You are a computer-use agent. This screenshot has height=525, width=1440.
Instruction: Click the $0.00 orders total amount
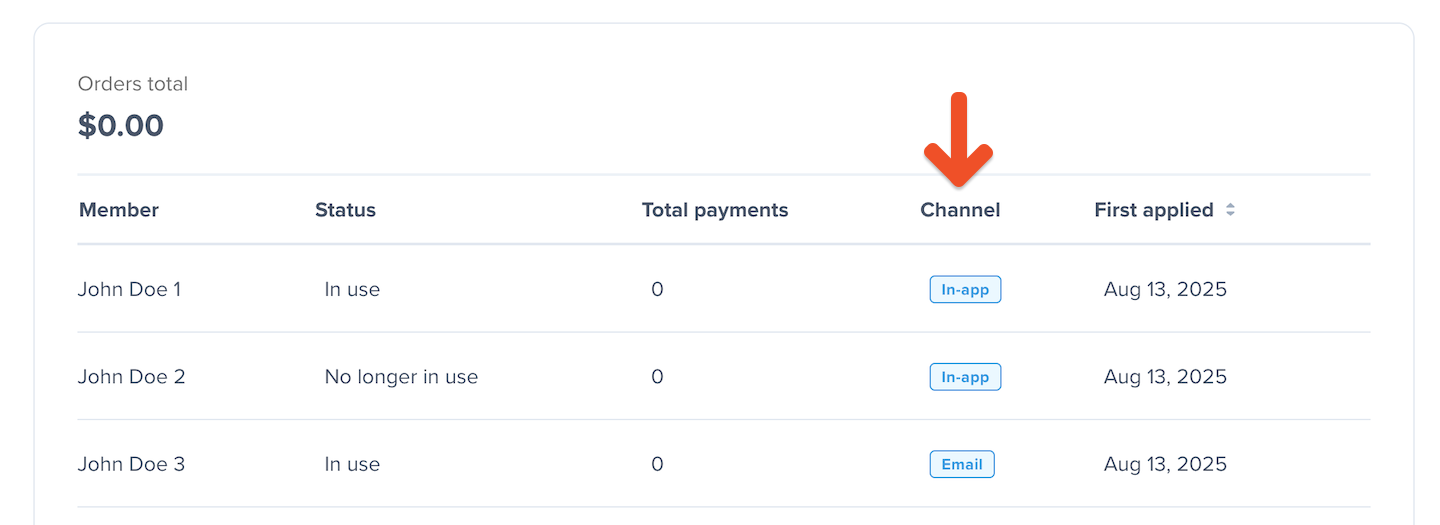(121, 126)
